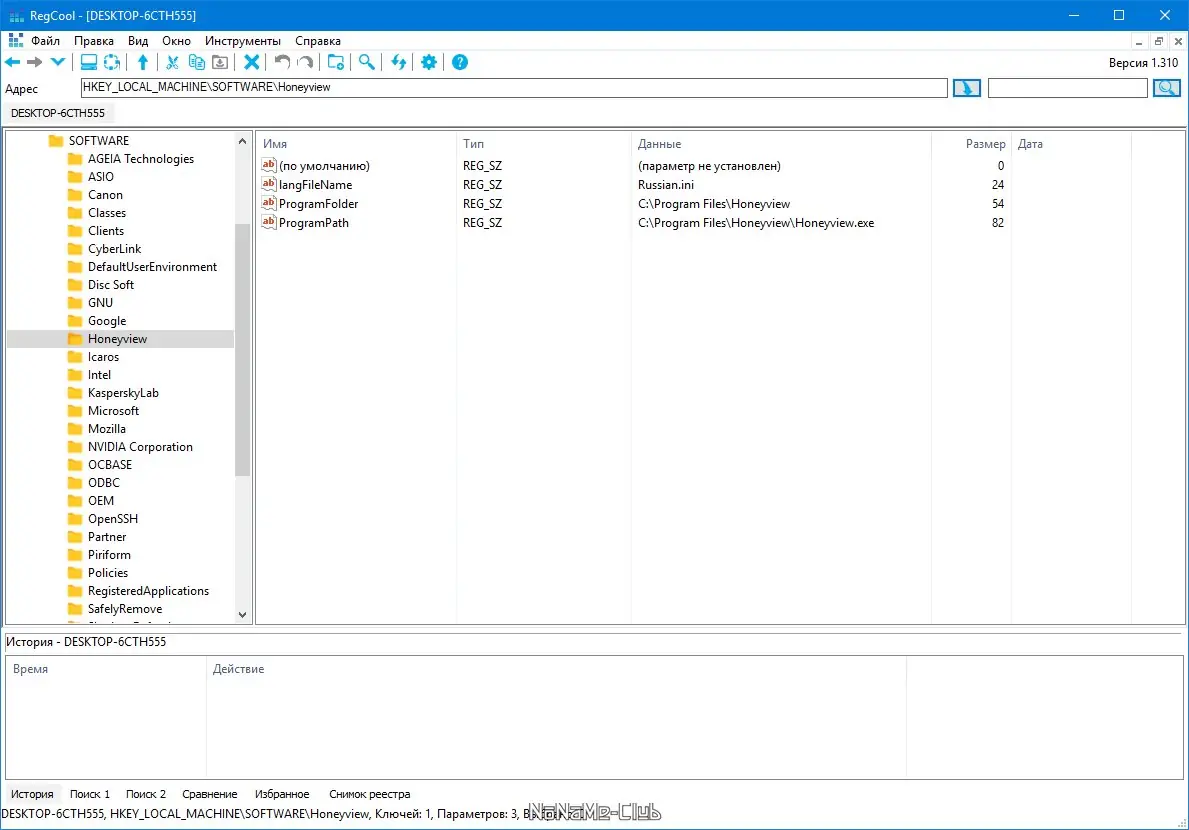Select the ProgramFolder value

(x=633, y=204)
